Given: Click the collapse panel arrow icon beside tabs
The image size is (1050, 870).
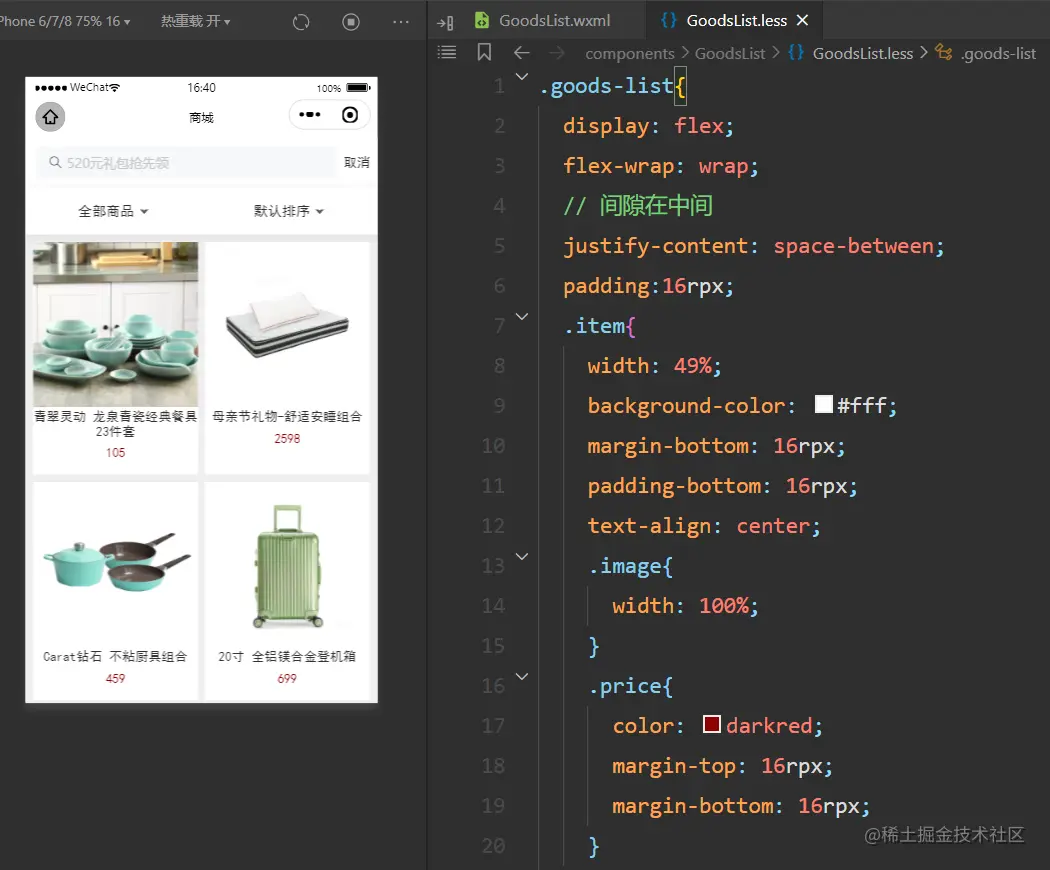Looking at the screenshot, I should coord(445,22).
